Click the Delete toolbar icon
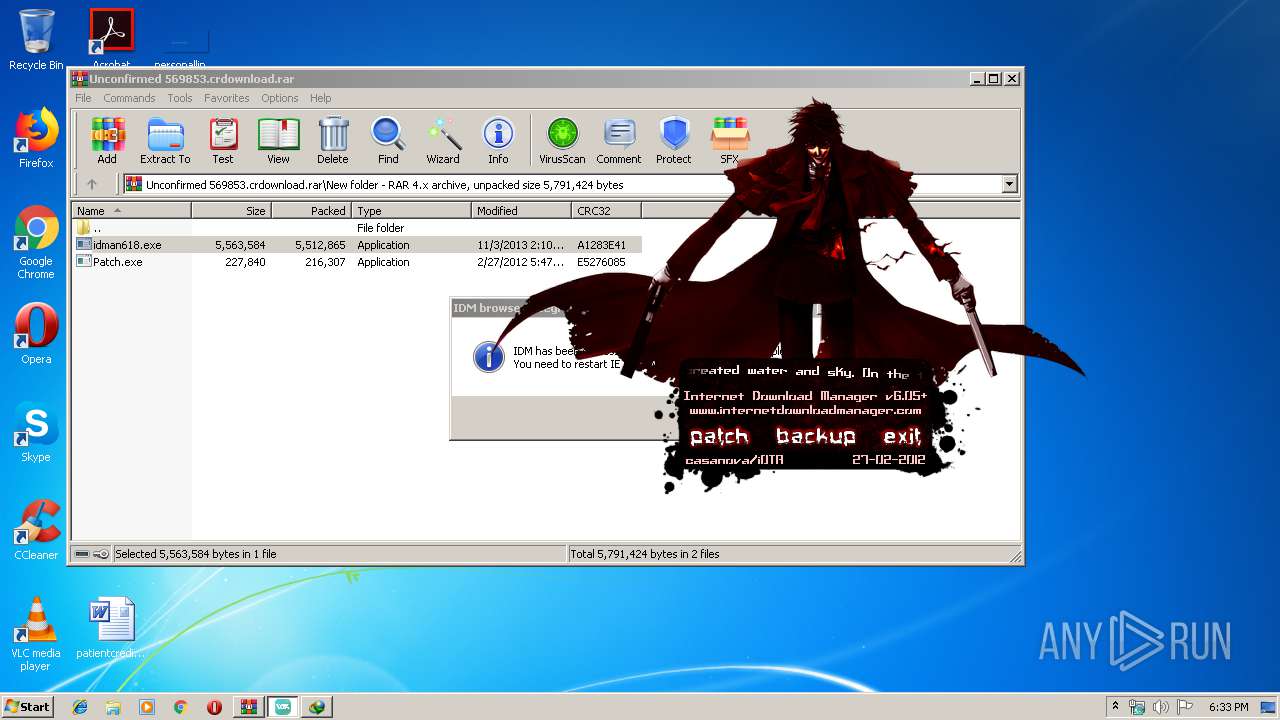This screenshot has height=720, width=1280. pyautogui.click(x=333, y=140)
